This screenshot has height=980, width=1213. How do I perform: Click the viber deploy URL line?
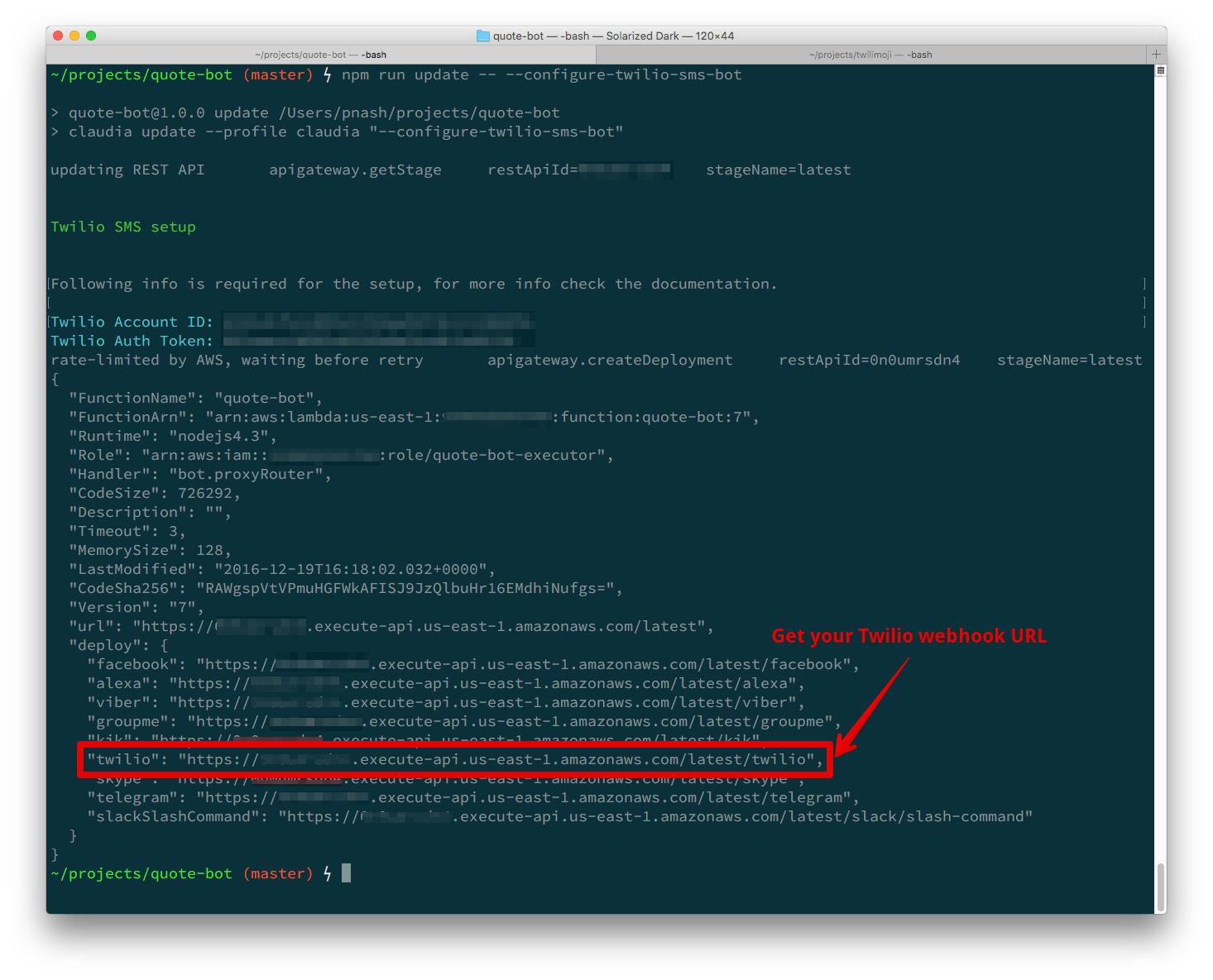(x=446, y=702)
